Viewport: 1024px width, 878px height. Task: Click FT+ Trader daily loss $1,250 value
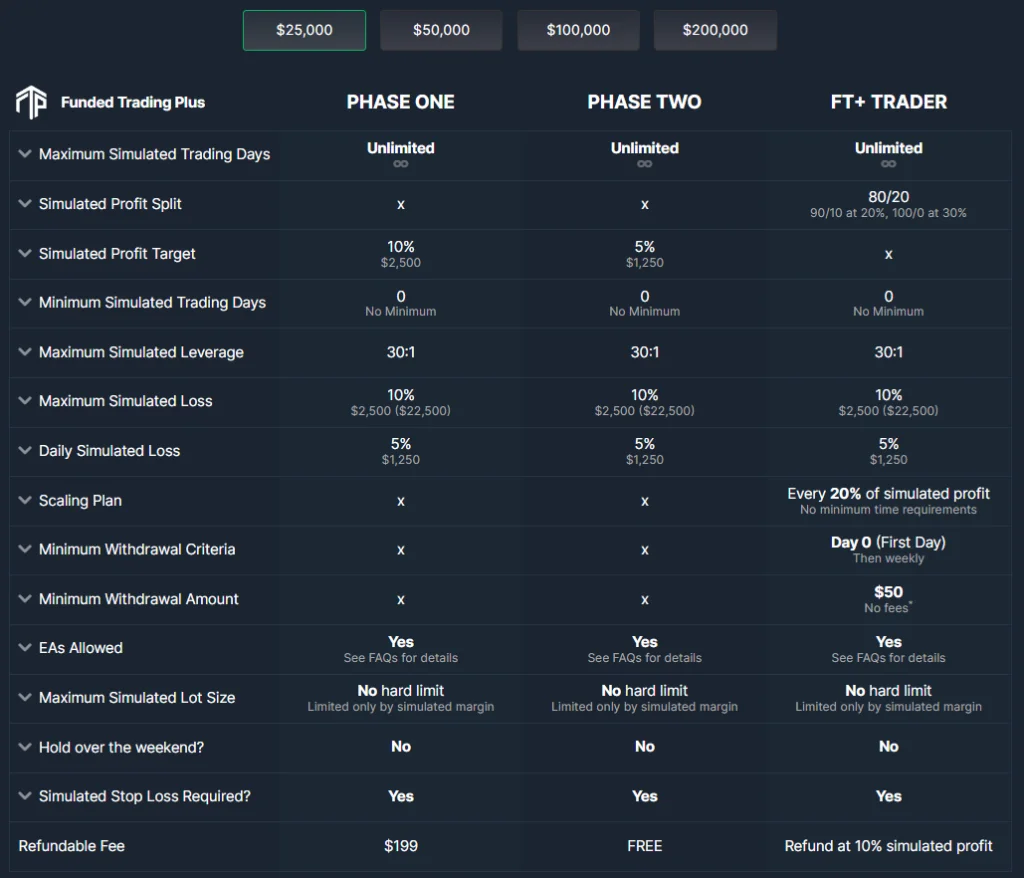889,460
